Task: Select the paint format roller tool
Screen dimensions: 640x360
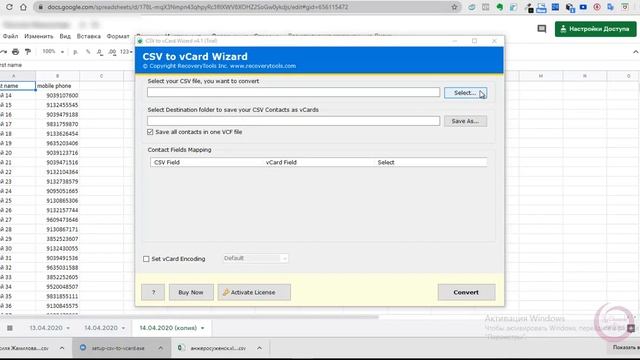Action: tap(28, 52)
